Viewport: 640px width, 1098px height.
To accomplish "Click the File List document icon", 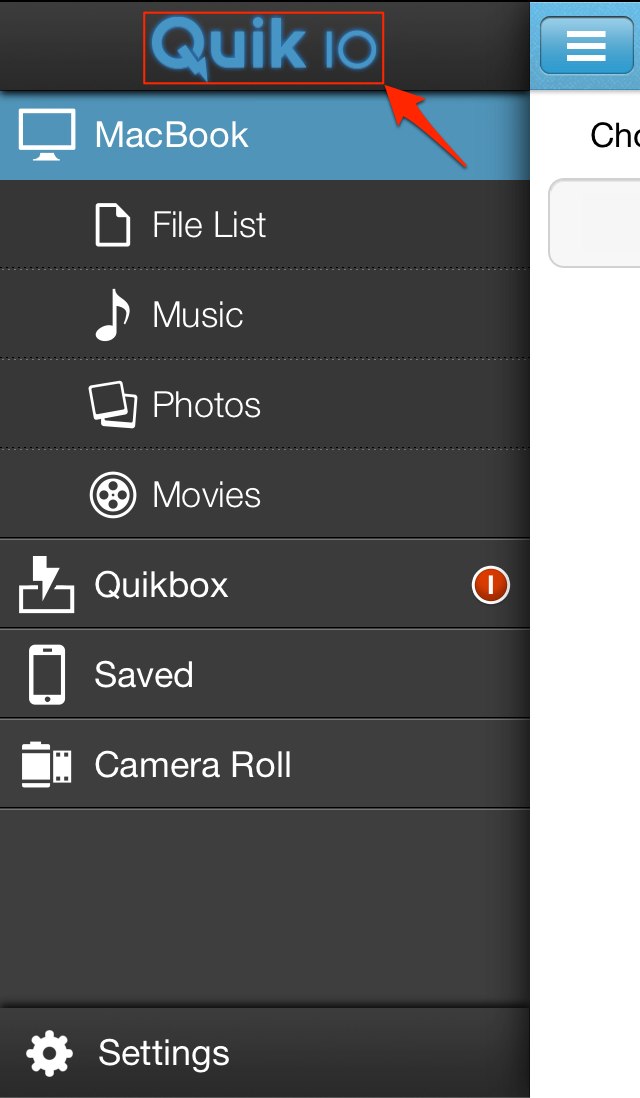I will 112,225.
